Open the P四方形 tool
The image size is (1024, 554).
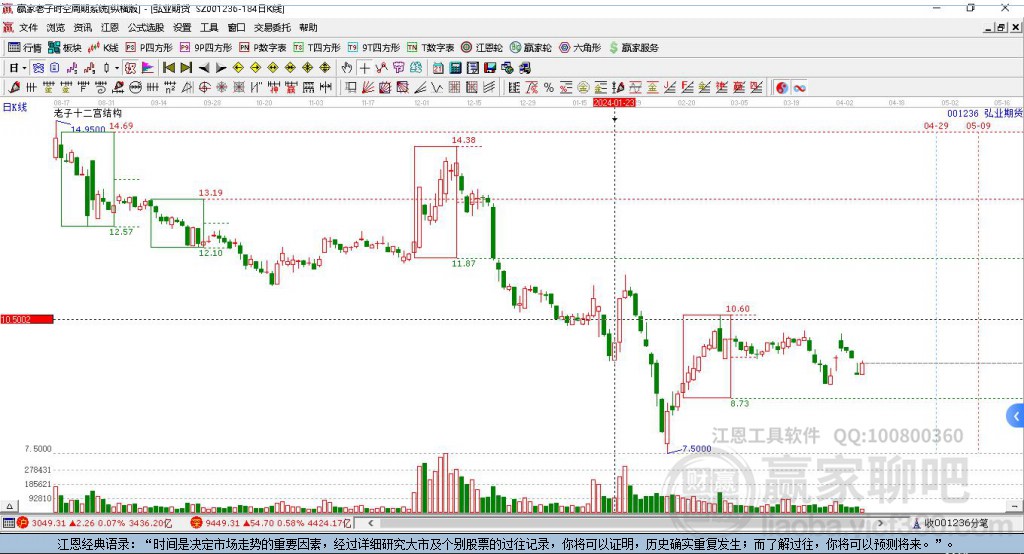149,48
